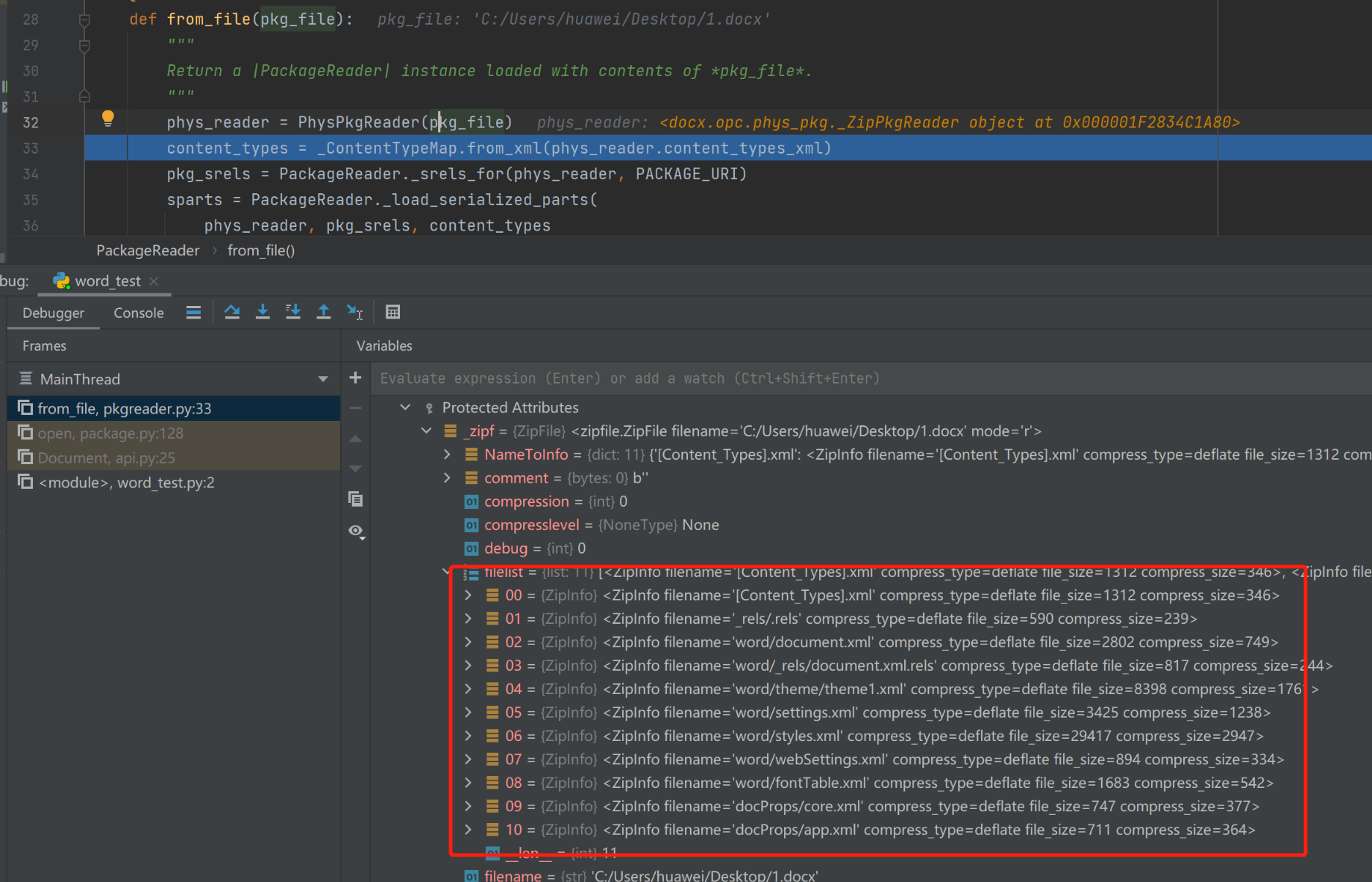Click the remove watch minus icon
Viewport: 1372px width, 882px height.
[x=356, y=408]
